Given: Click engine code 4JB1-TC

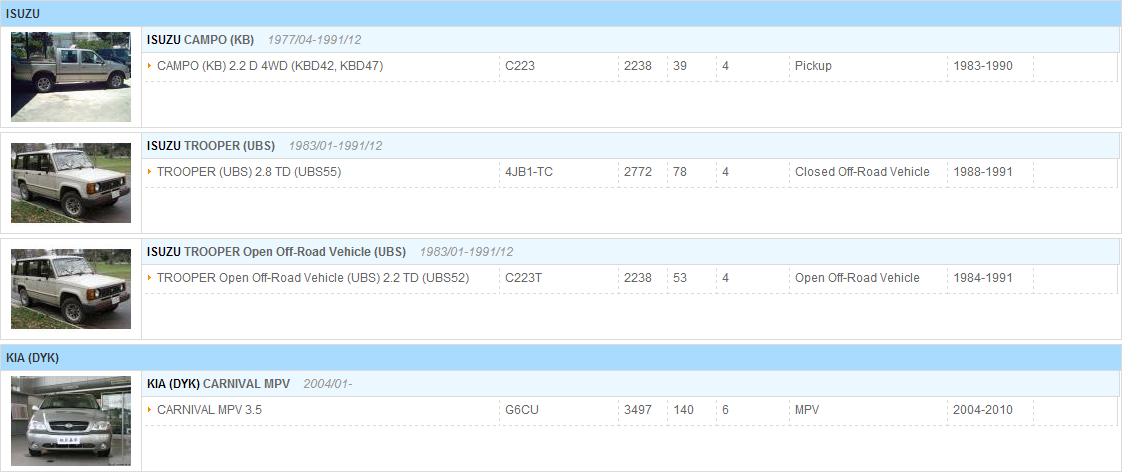Looking at the screenshot, I should click(529, 172).
